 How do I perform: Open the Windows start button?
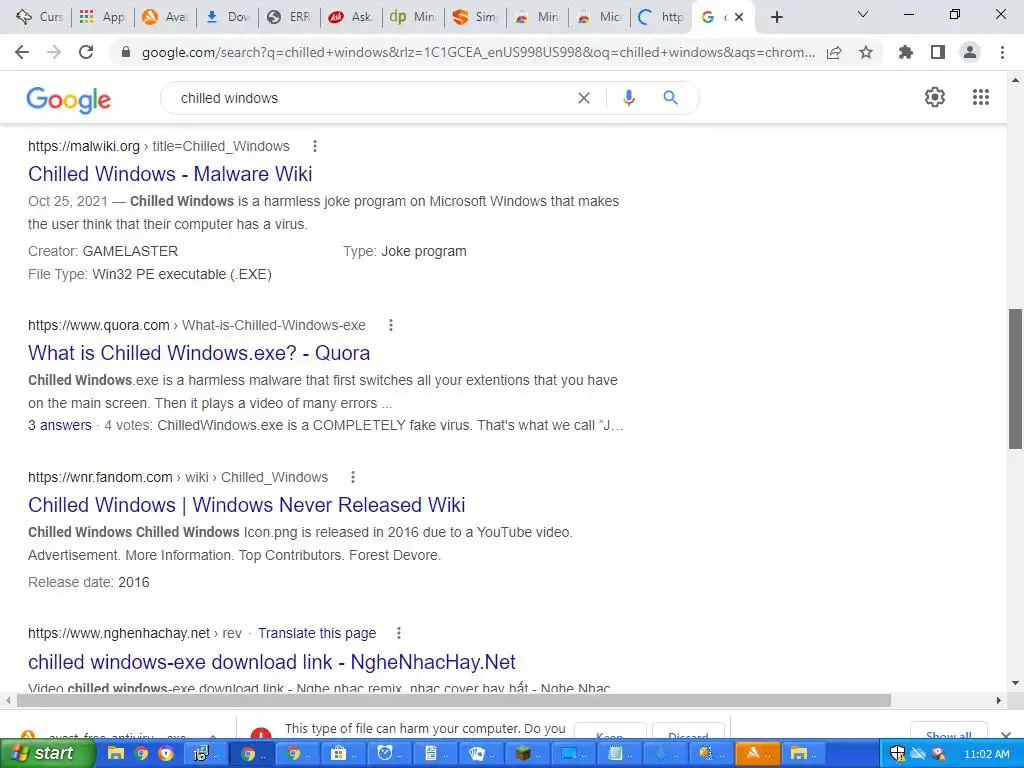click(x=47, y=754)
